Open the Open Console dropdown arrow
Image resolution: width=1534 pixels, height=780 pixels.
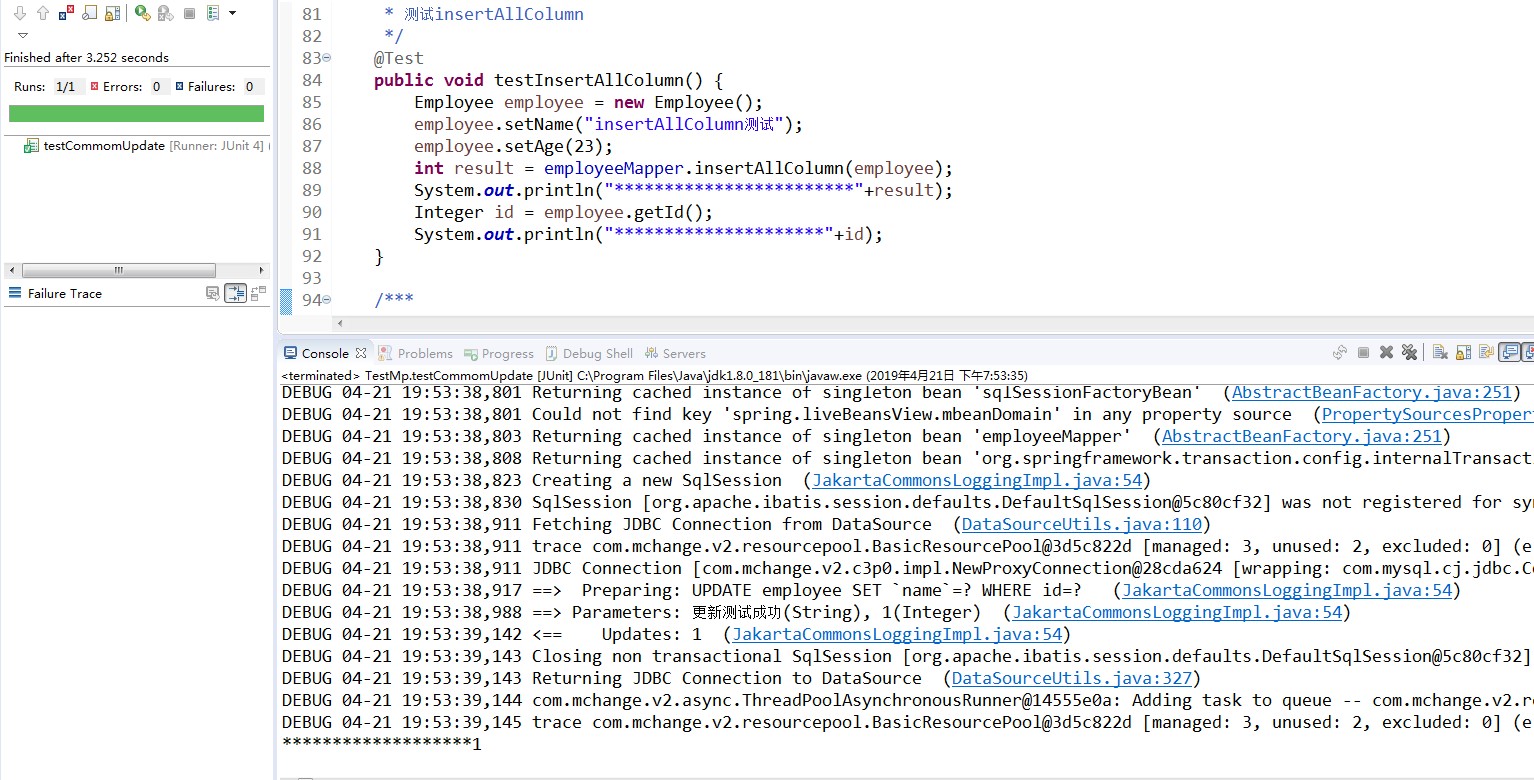click(1530, 352)
